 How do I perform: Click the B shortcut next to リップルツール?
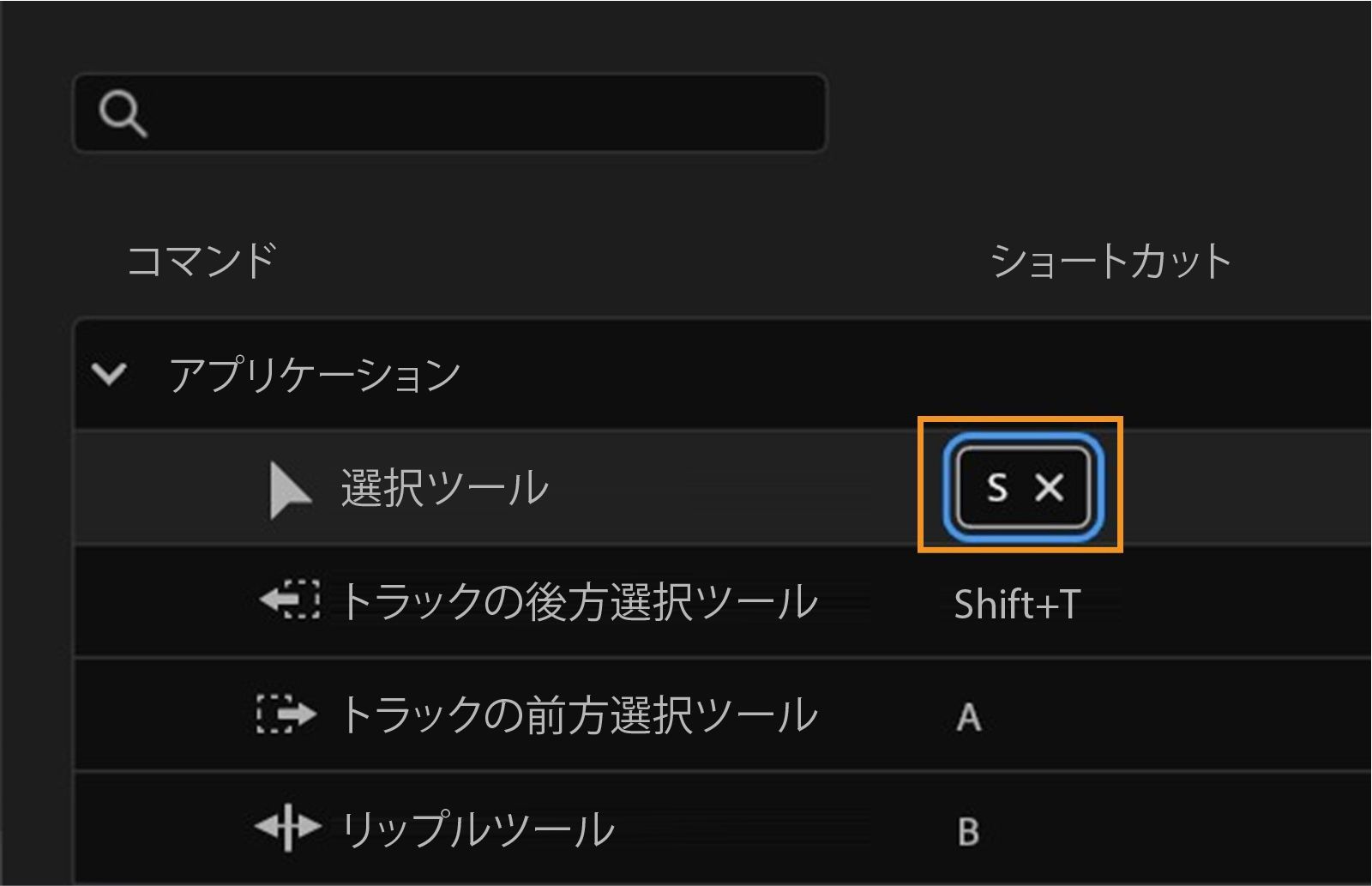(x=967, y=830)
